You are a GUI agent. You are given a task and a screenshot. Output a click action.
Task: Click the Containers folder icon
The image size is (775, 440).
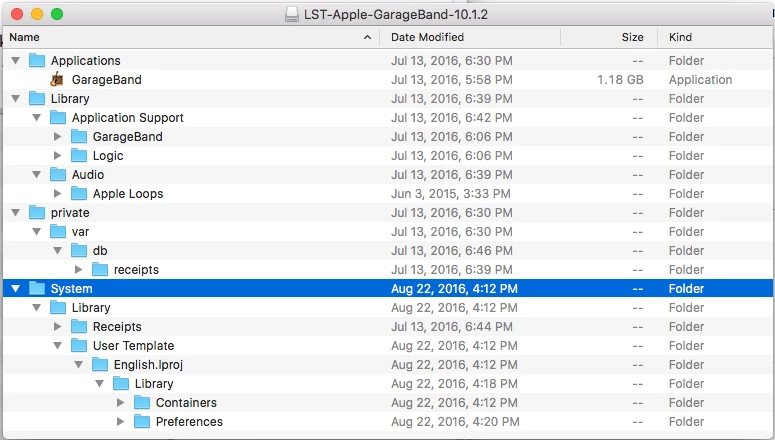142,402
